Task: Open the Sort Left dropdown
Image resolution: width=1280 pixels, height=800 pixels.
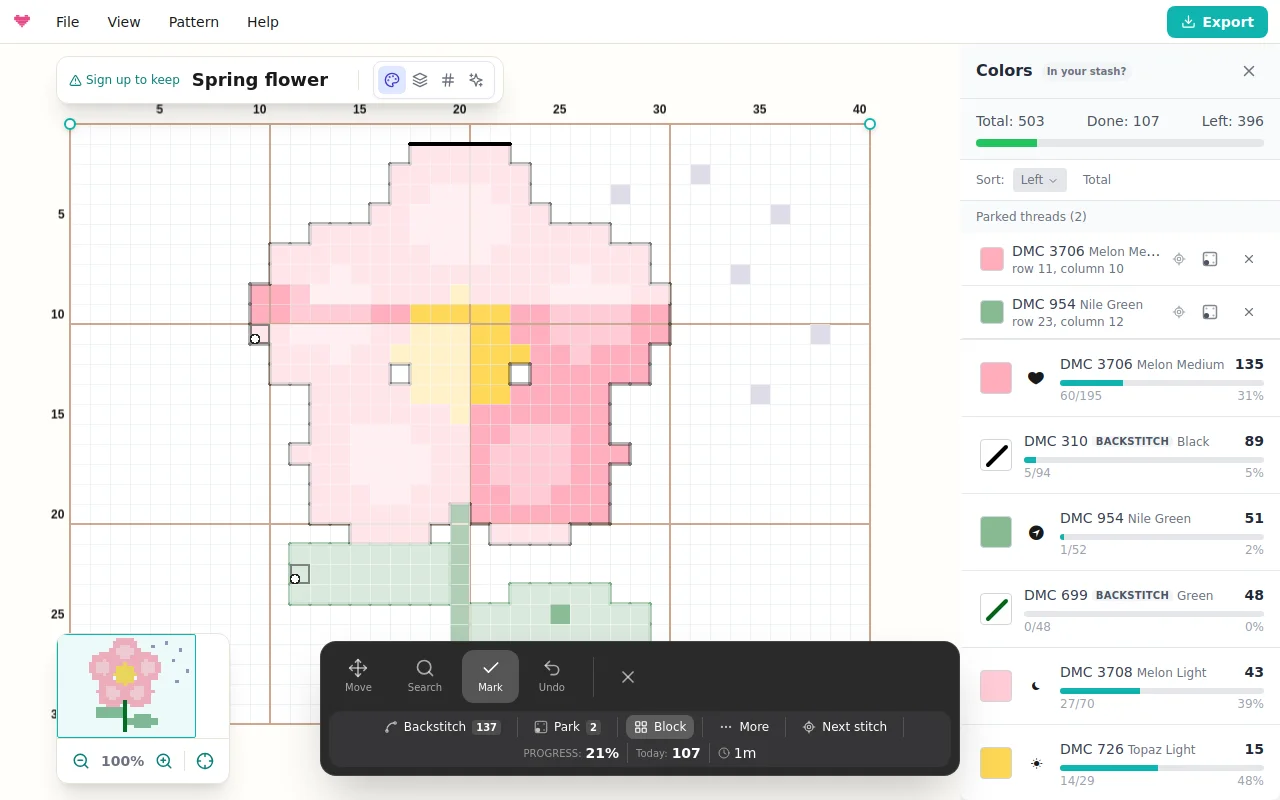Action: tap(1040, 180)
